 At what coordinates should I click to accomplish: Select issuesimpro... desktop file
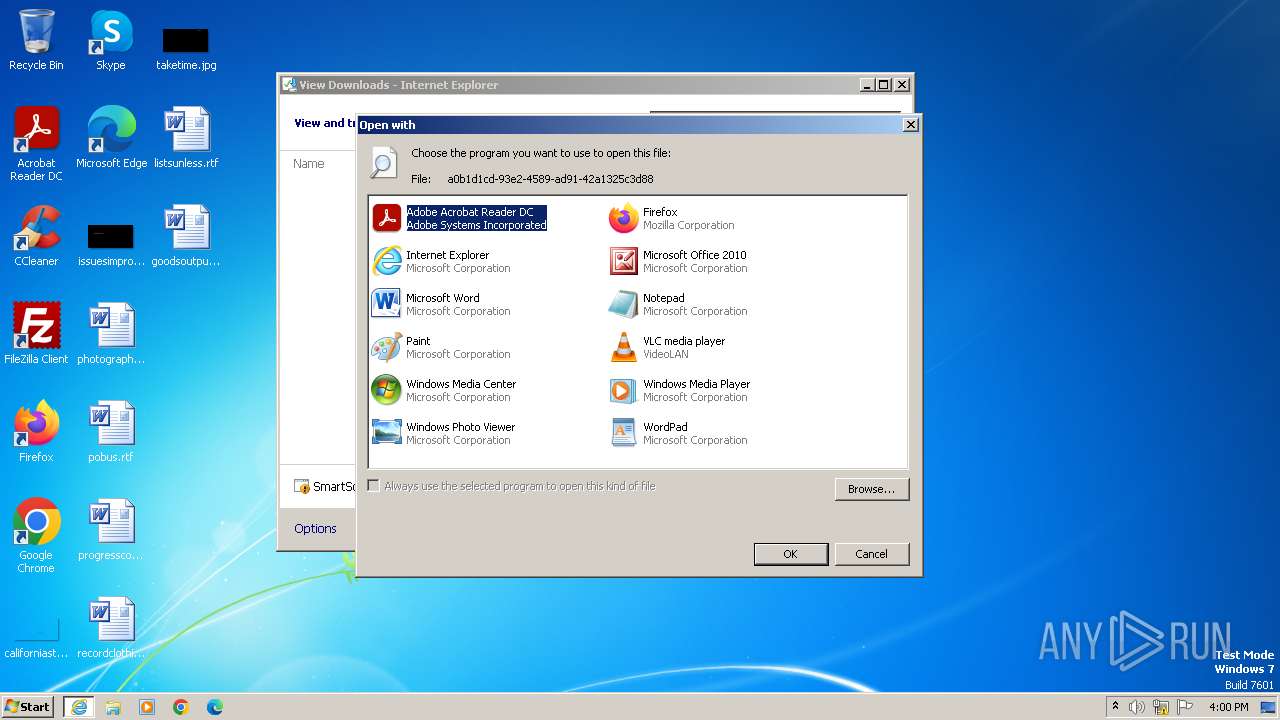pos(111,245)
